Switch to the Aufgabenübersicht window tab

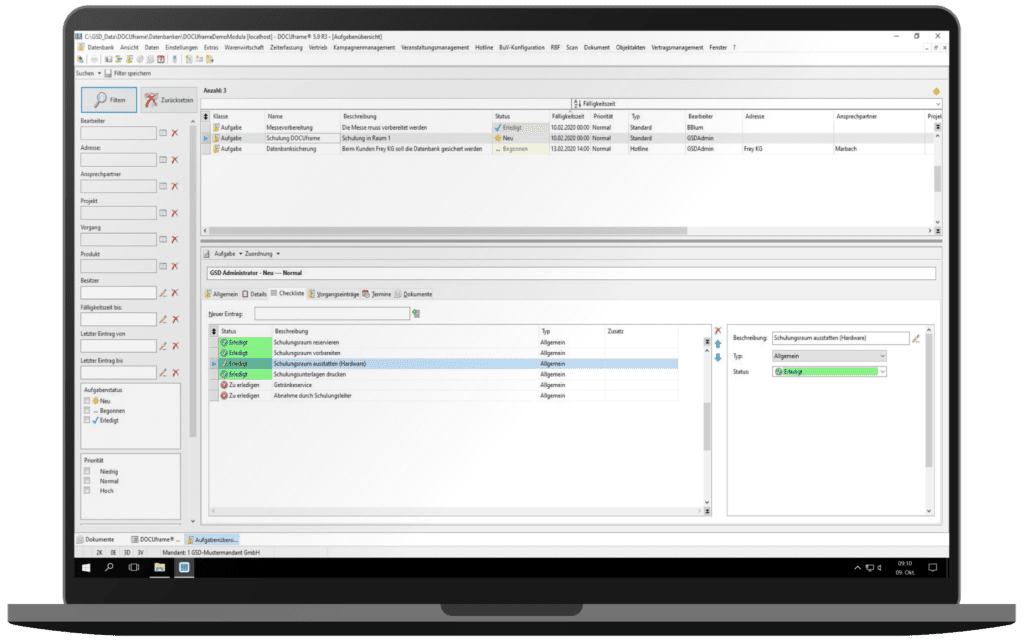pos(212,540)
